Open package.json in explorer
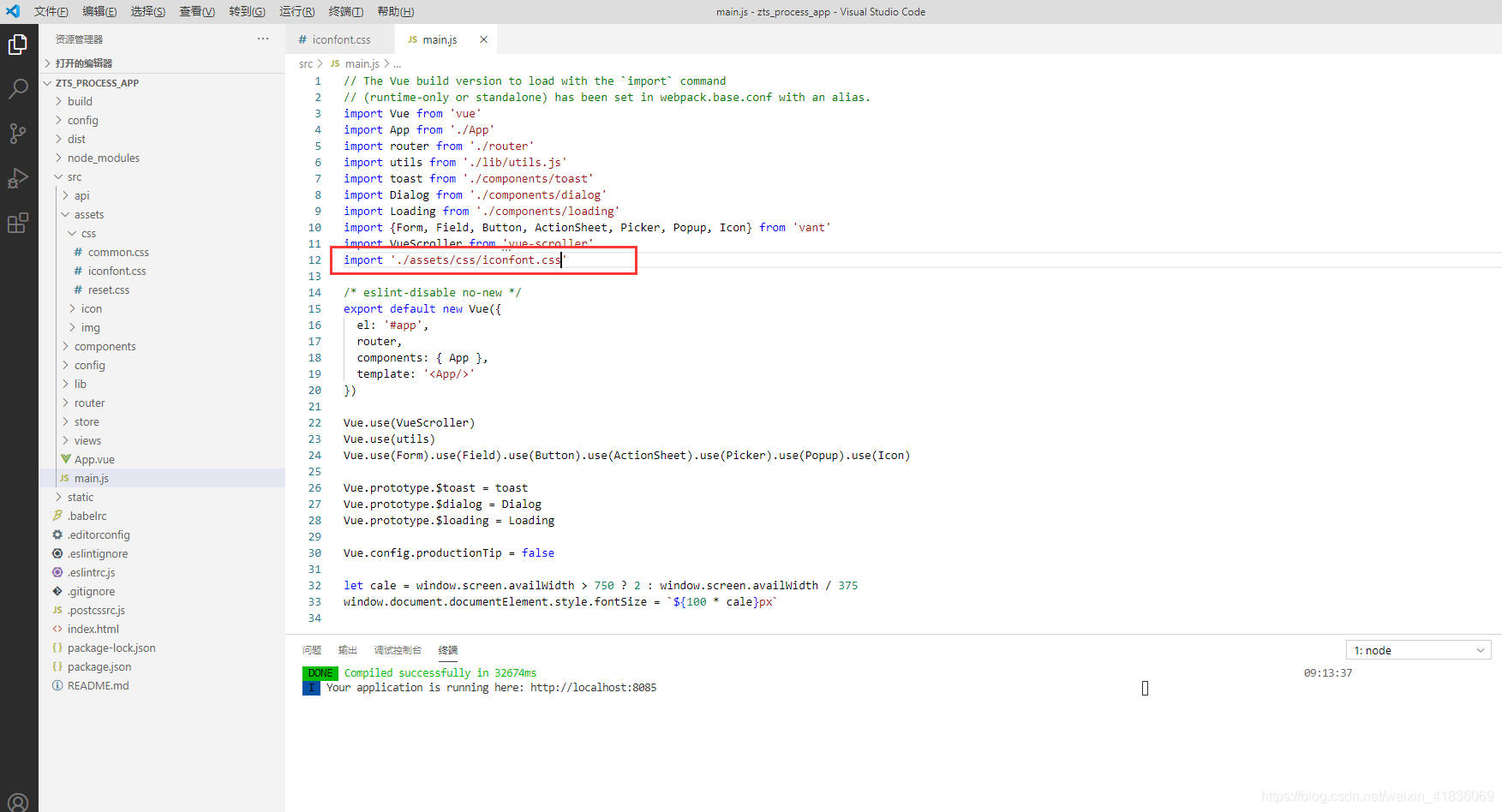This screenshot has height=812, width=1502. pyautogui.click(x=99, y=666)
